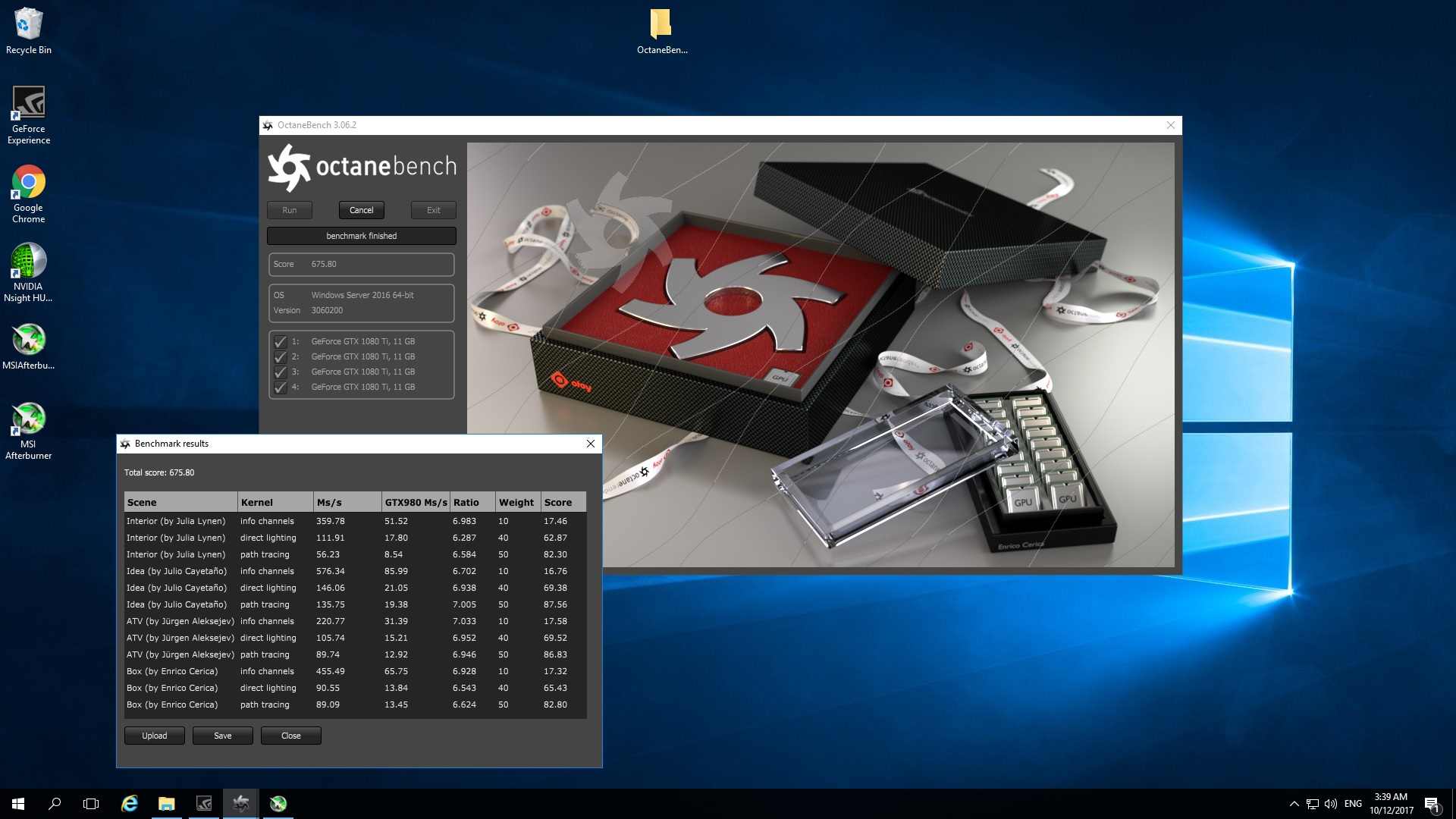Open File Explorer from the taskbar
This screenshot has width=1456, height=819.
tap(166, 803)
